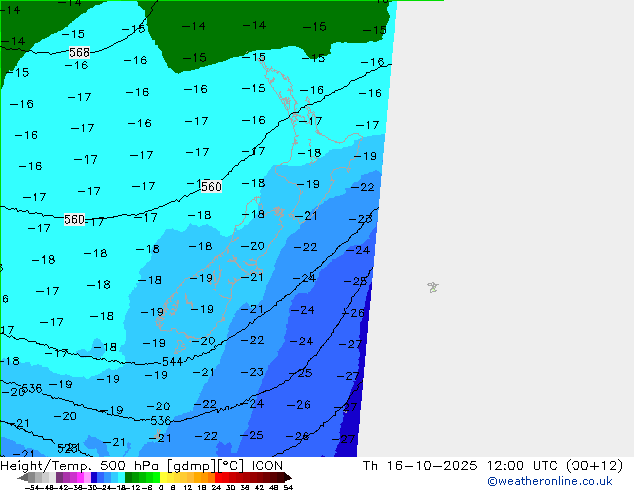The height and width of the screenshot is (490, 634).
Task: Pick the dark blue legend swatch above -30
Action: [94, 478]
